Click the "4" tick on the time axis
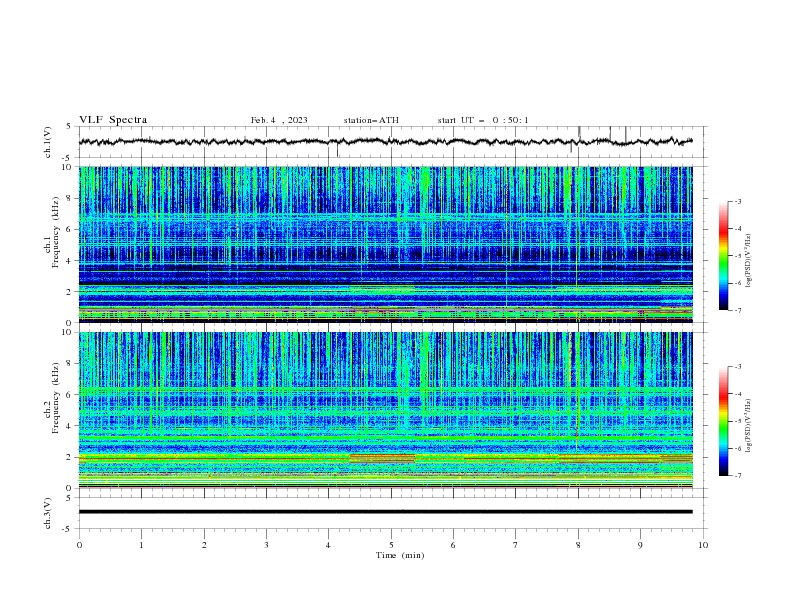 tap(328, 545)
